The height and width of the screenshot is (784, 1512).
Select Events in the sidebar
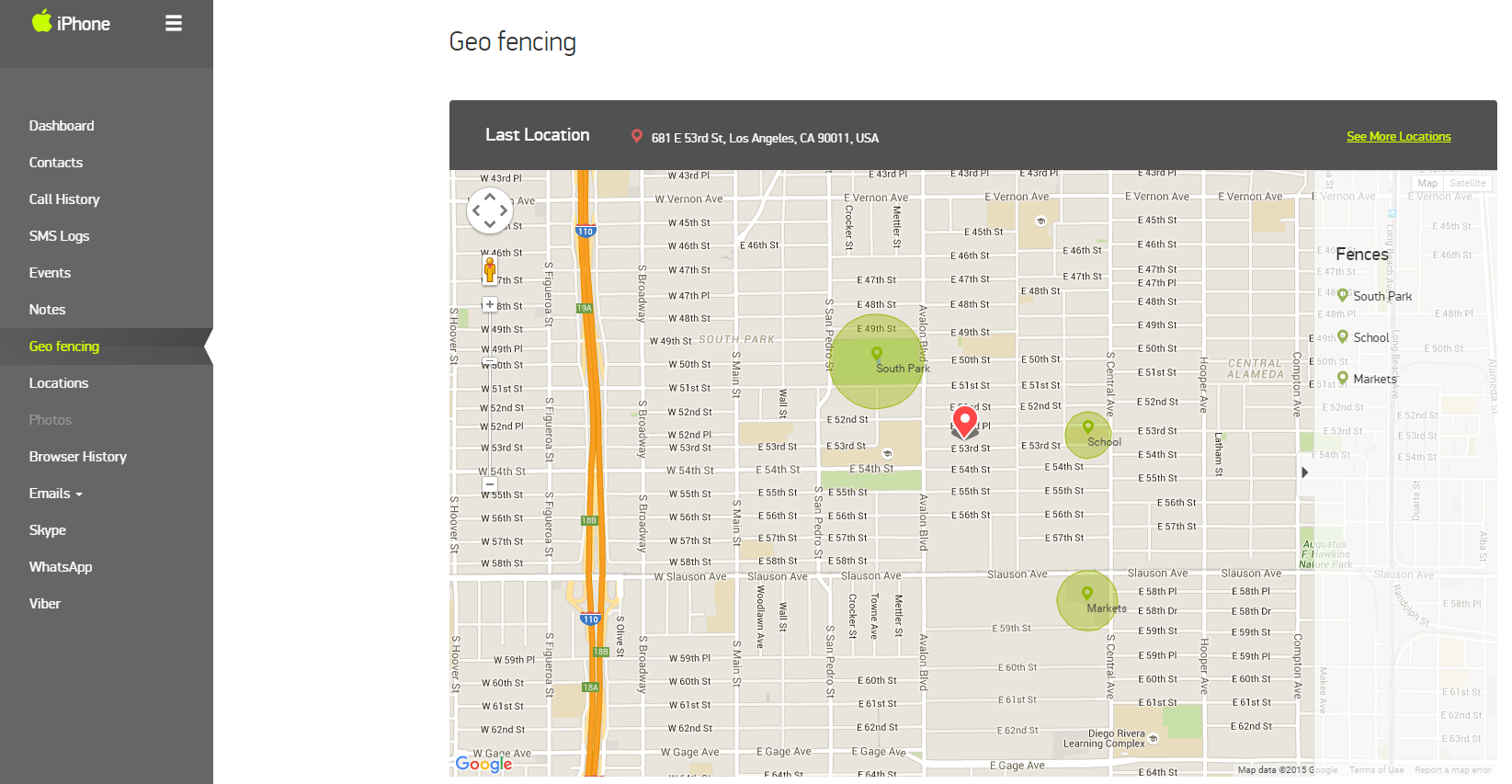[x=50, y=273]
